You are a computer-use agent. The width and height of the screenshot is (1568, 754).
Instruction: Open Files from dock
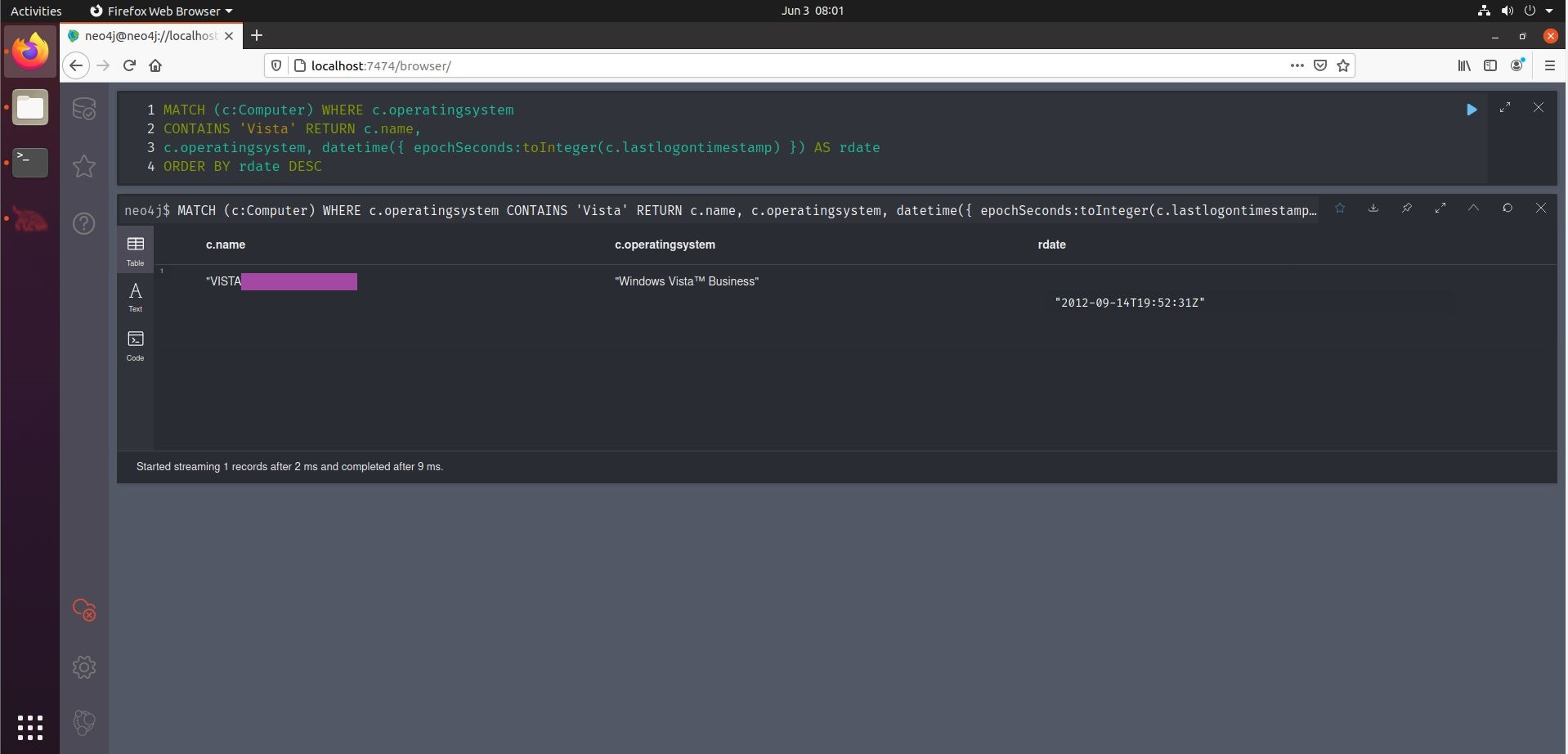tap(30, 107)
